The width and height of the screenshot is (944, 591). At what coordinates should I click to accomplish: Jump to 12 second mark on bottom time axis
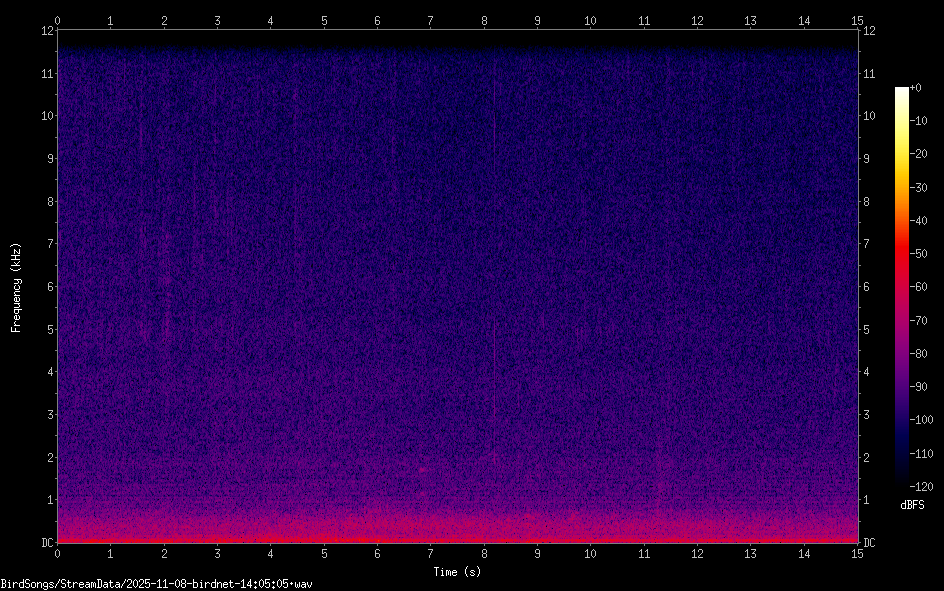[x=697, y=553]
